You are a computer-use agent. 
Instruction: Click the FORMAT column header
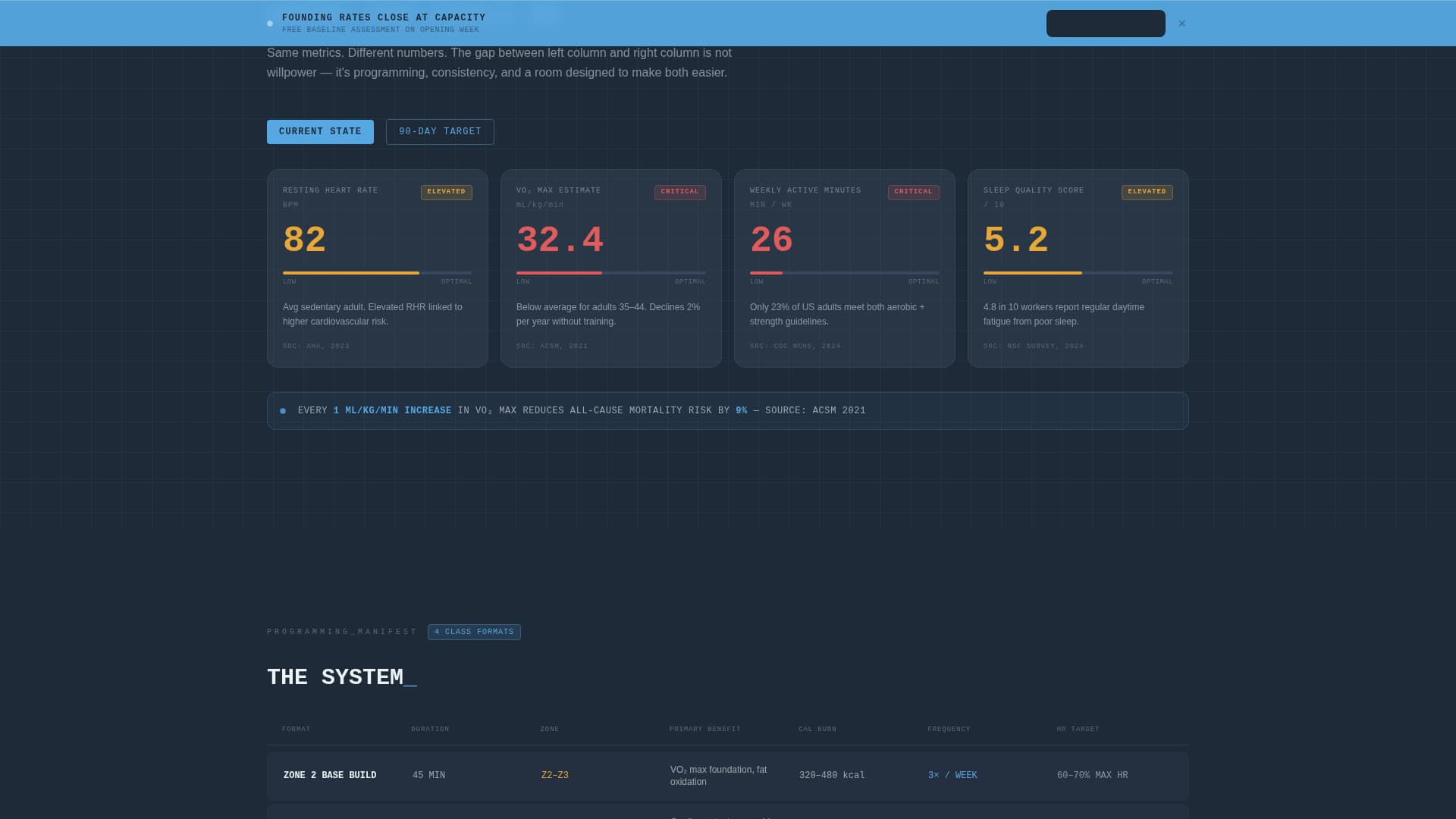[x=297, y=730]
